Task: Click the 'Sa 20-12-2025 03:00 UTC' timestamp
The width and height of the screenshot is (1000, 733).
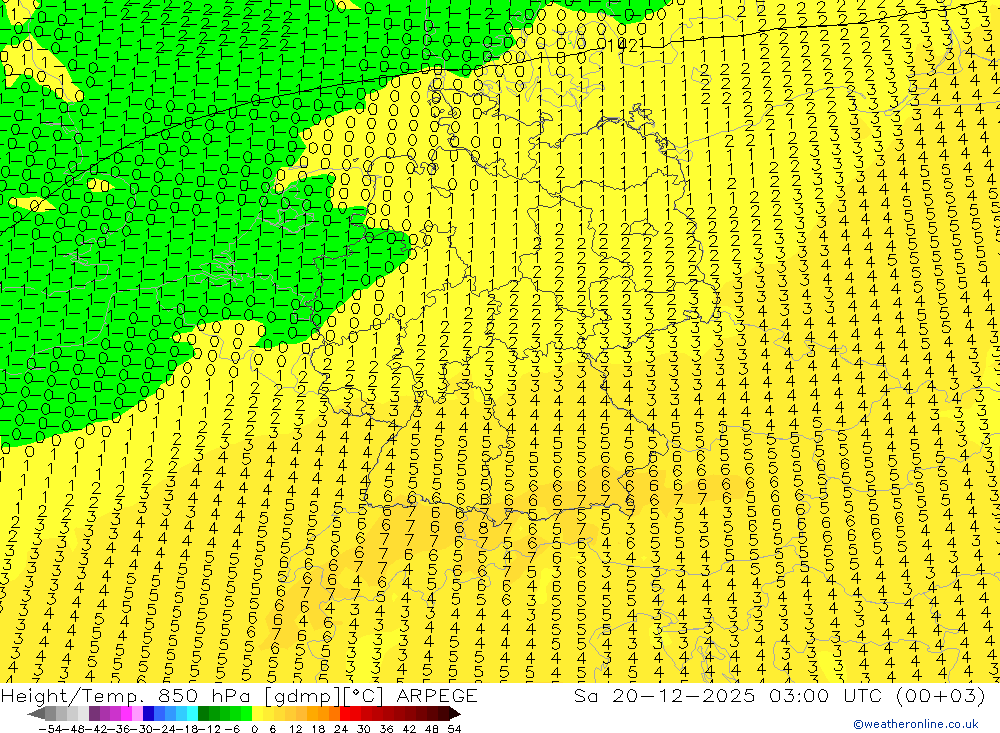Action: click(x=728, y=695)
